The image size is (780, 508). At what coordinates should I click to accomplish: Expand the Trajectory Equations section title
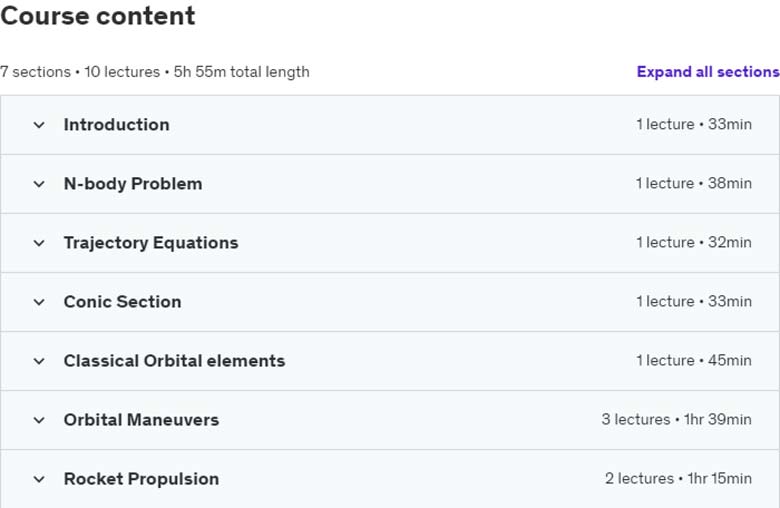point(151,243)
